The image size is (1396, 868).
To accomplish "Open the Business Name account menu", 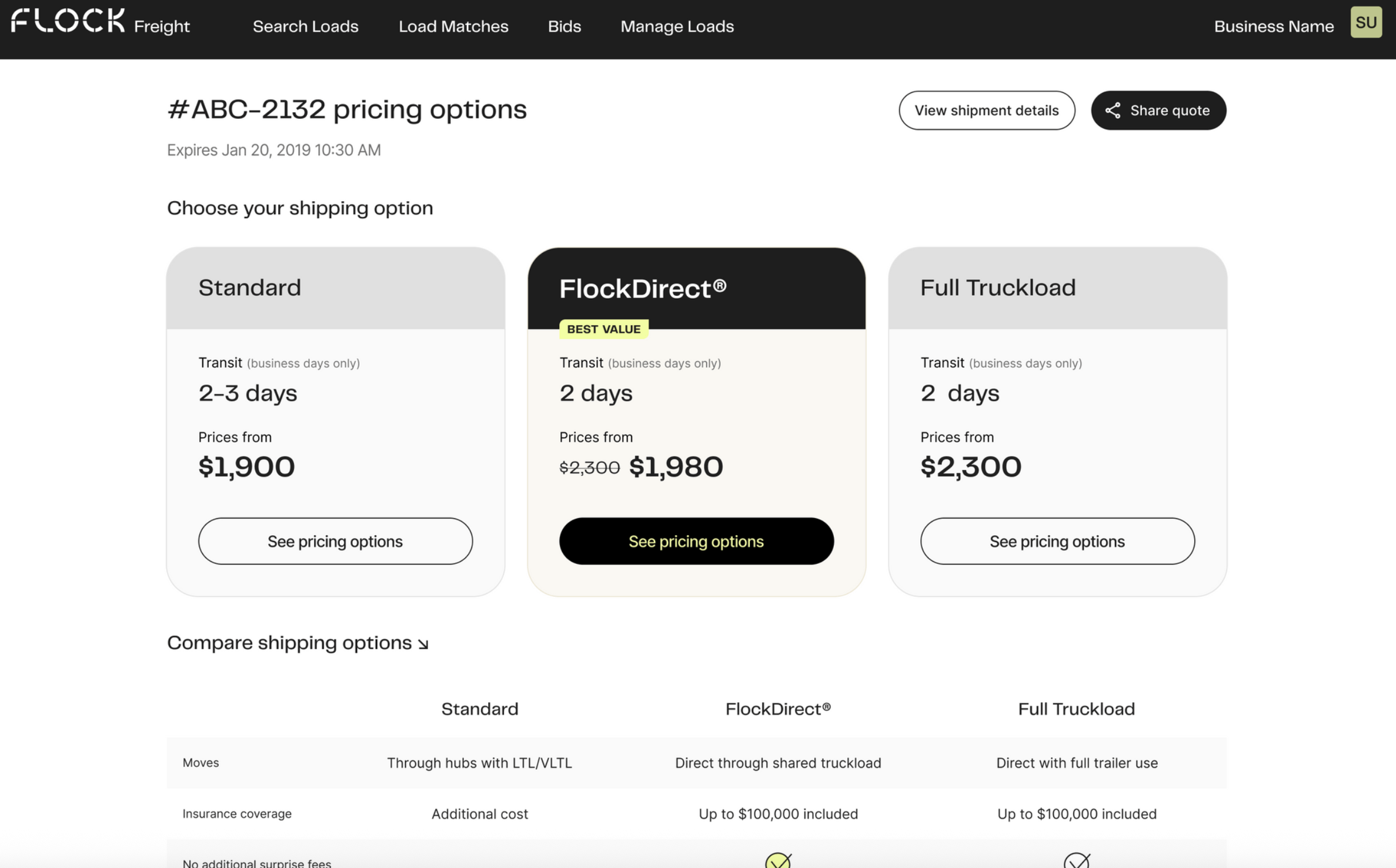I will coord(1274,26).
